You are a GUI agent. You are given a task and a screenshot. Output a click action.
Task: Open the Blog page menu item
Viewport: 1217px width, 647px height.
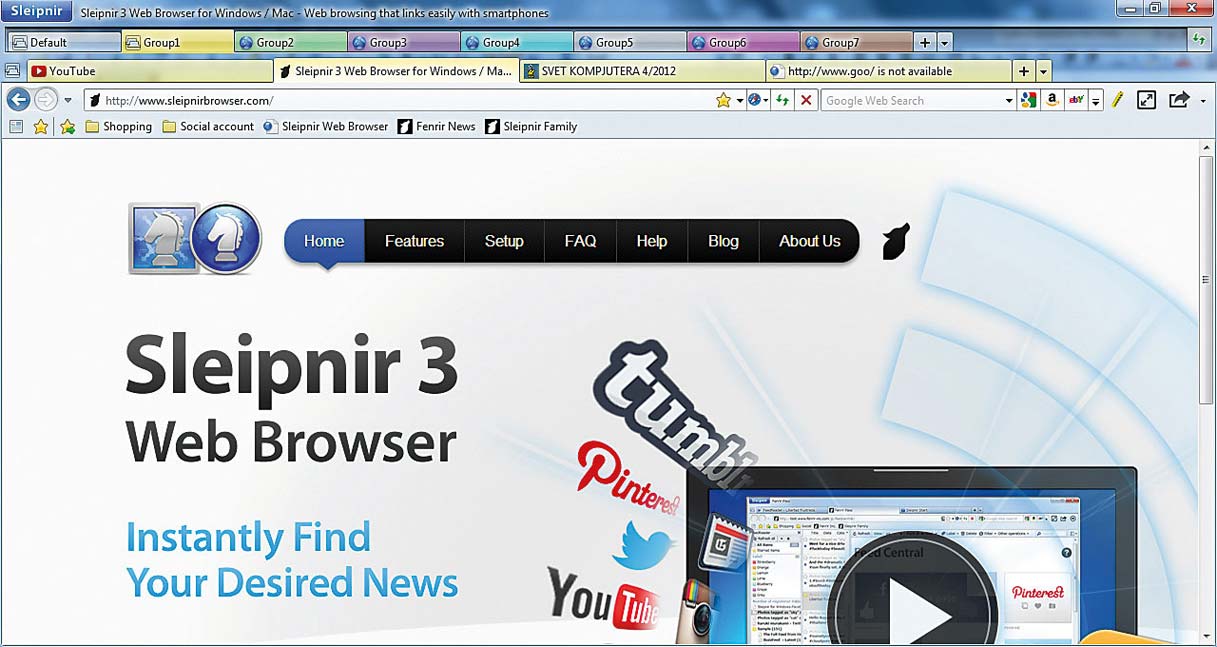(723, 241)
